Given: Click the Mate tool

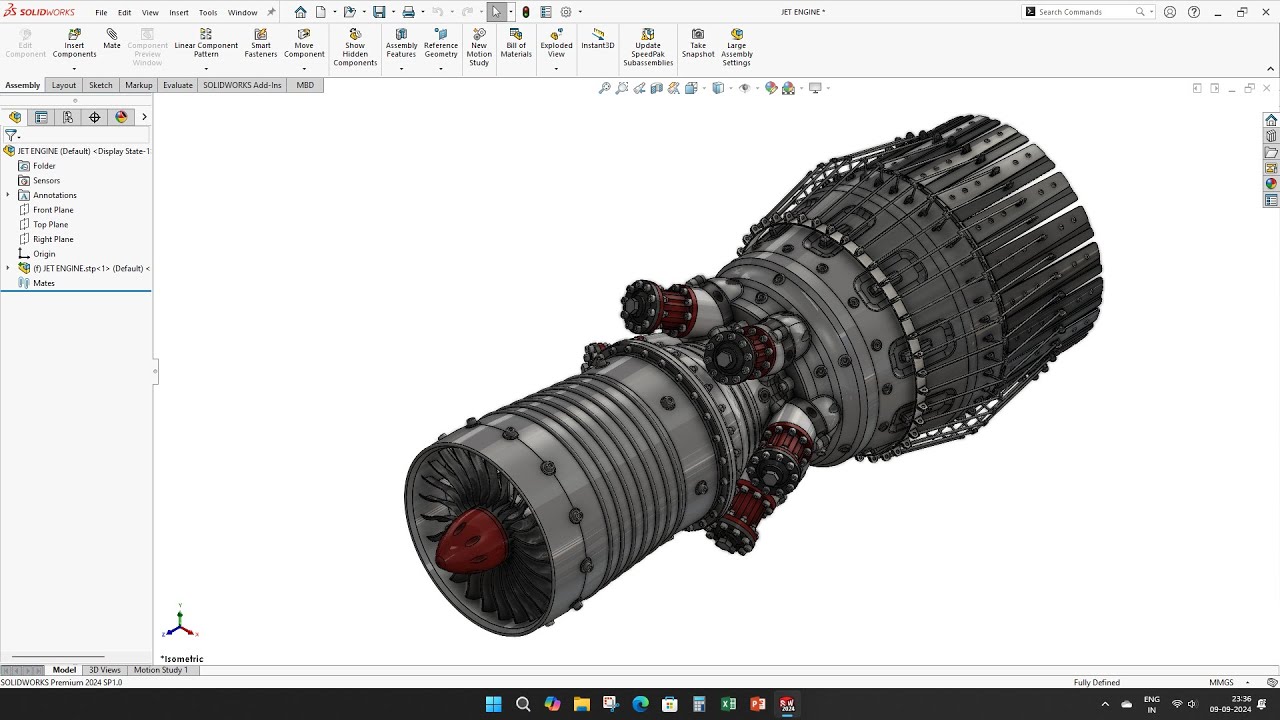Looking at the screenshot, I should pos(112,39).
